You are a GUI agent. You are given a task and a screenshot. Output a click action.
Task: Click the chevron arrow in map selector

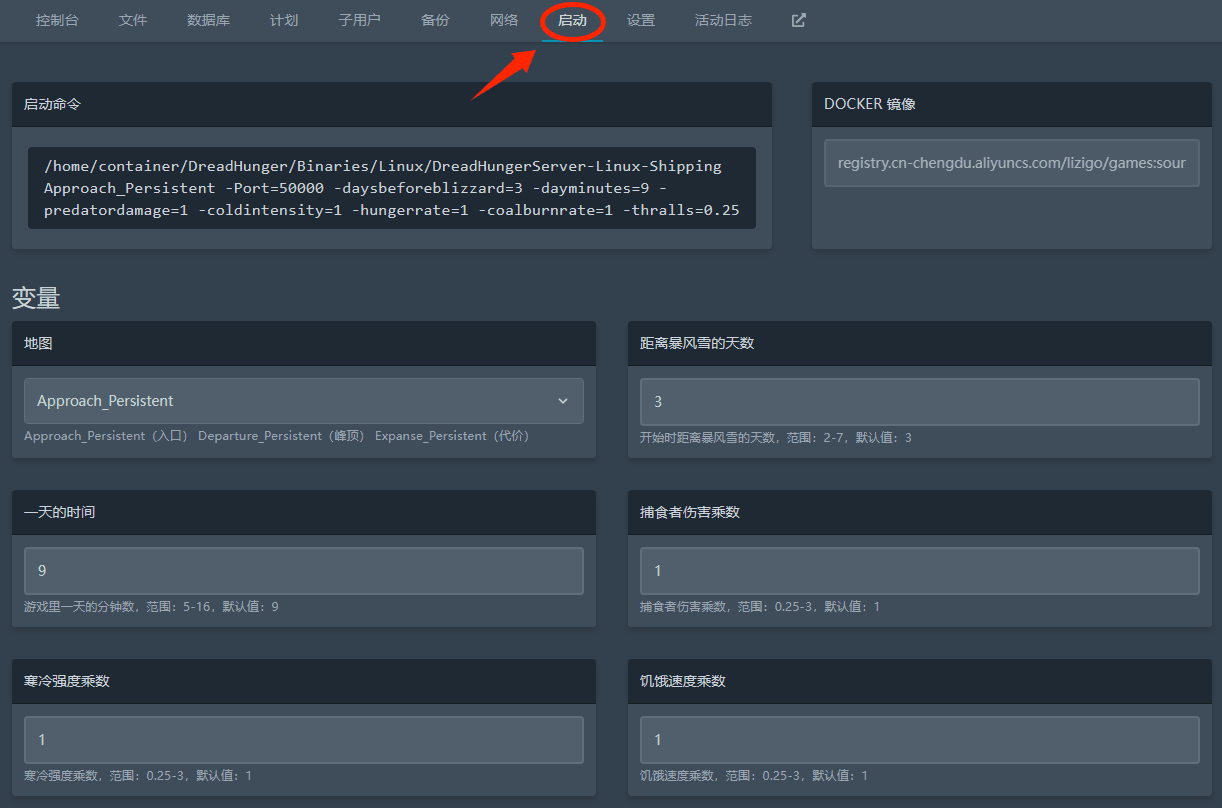[x=563, y=401]
